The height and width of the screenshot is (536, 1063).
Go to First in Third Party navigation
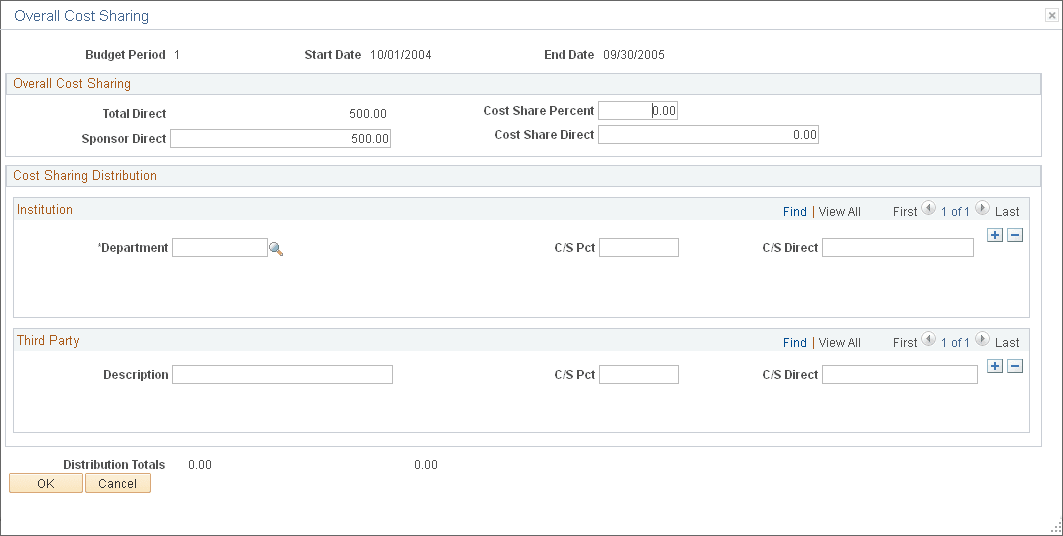(905, 342)
